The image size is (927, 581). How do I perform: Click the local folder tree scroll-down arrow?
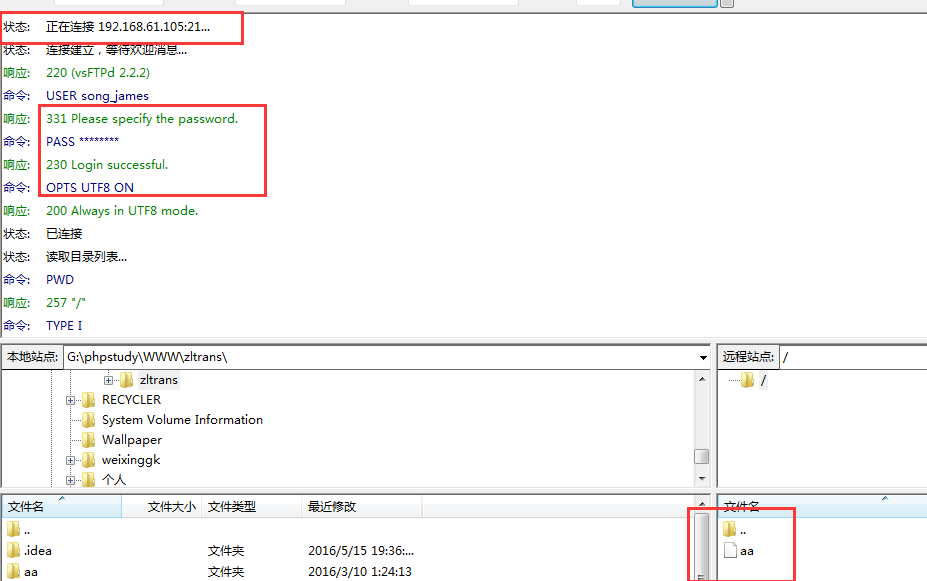(702, 480)
